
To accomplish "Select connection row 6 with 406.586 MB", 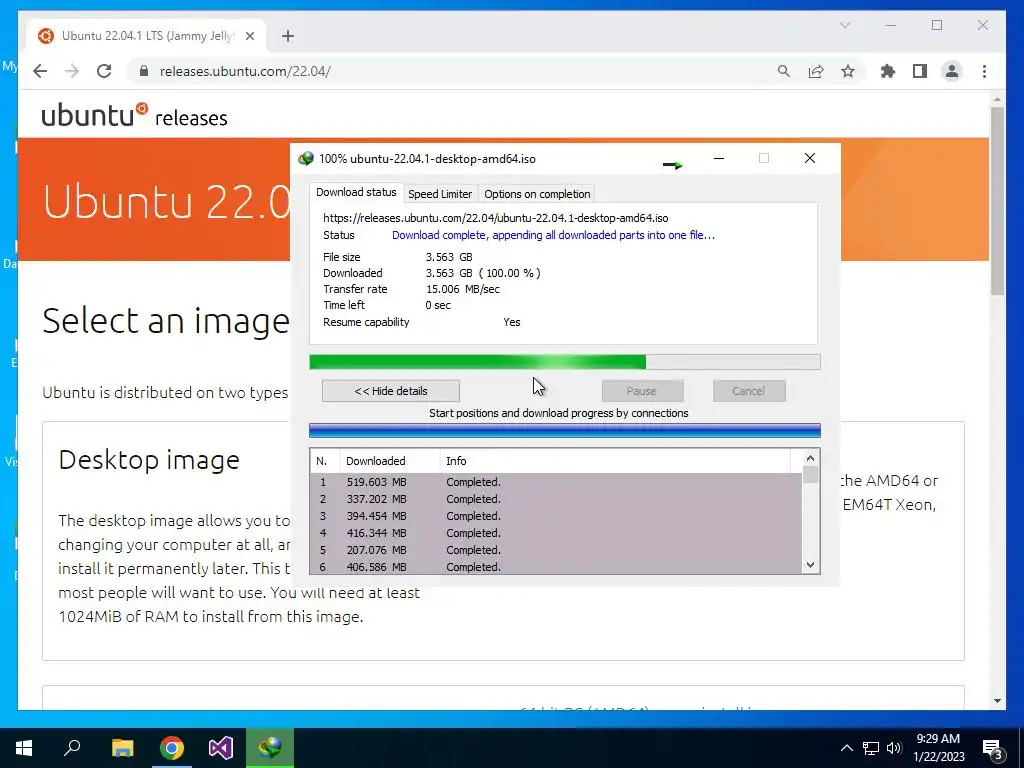I will 556,566.
